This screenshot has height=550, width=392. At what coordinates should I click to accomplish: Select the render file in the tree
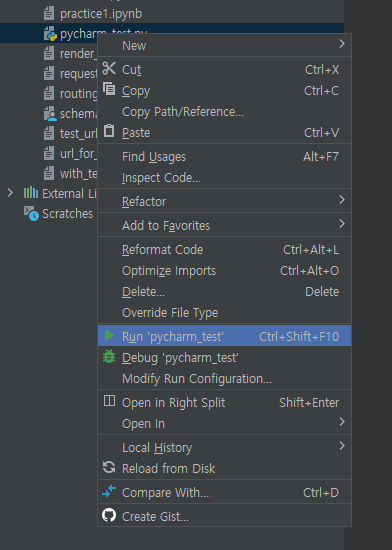(x=79, y=54)
